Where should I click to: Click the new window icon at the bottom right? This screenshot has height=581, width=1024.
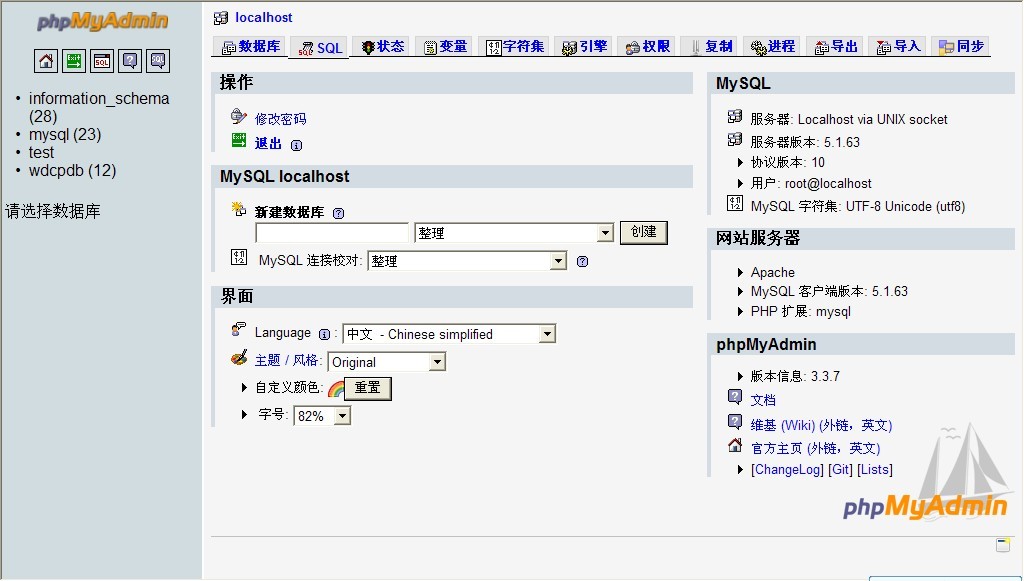(x=1003, y=545)
